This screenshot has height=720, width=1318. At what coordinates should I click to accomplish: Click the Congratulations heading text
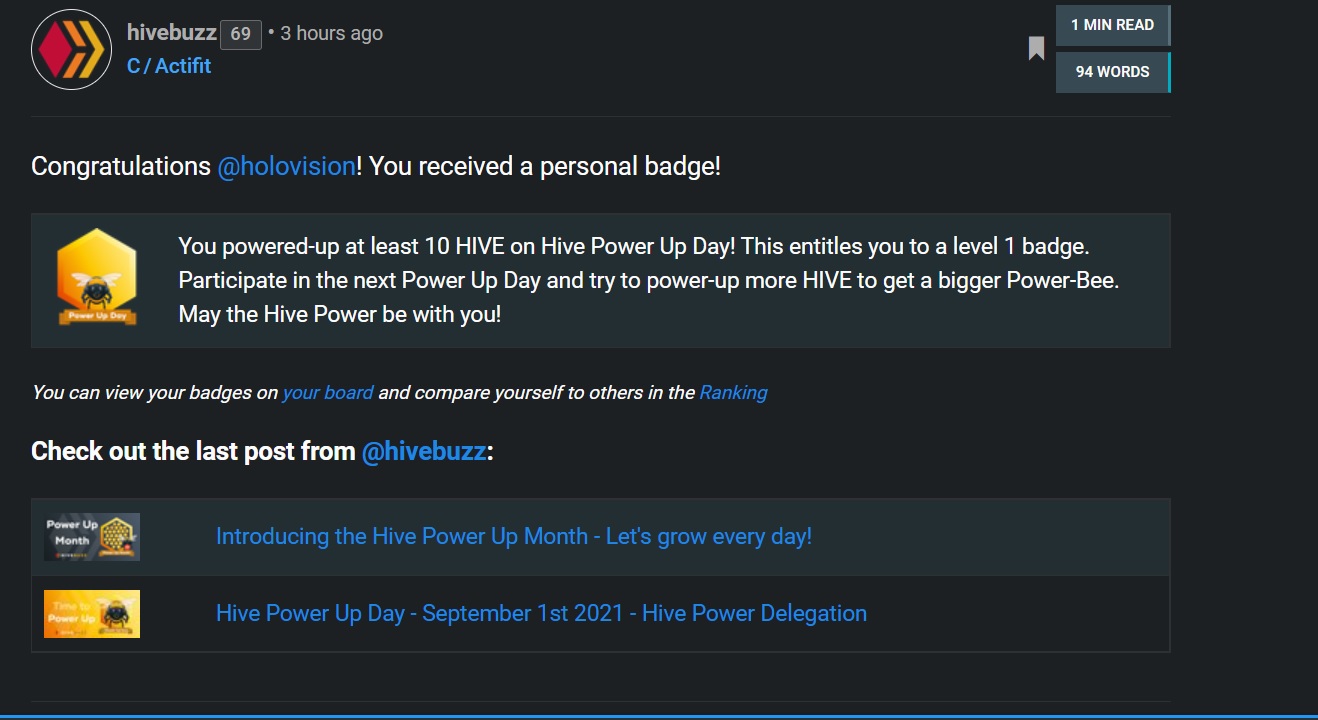[x=376, y=166]
